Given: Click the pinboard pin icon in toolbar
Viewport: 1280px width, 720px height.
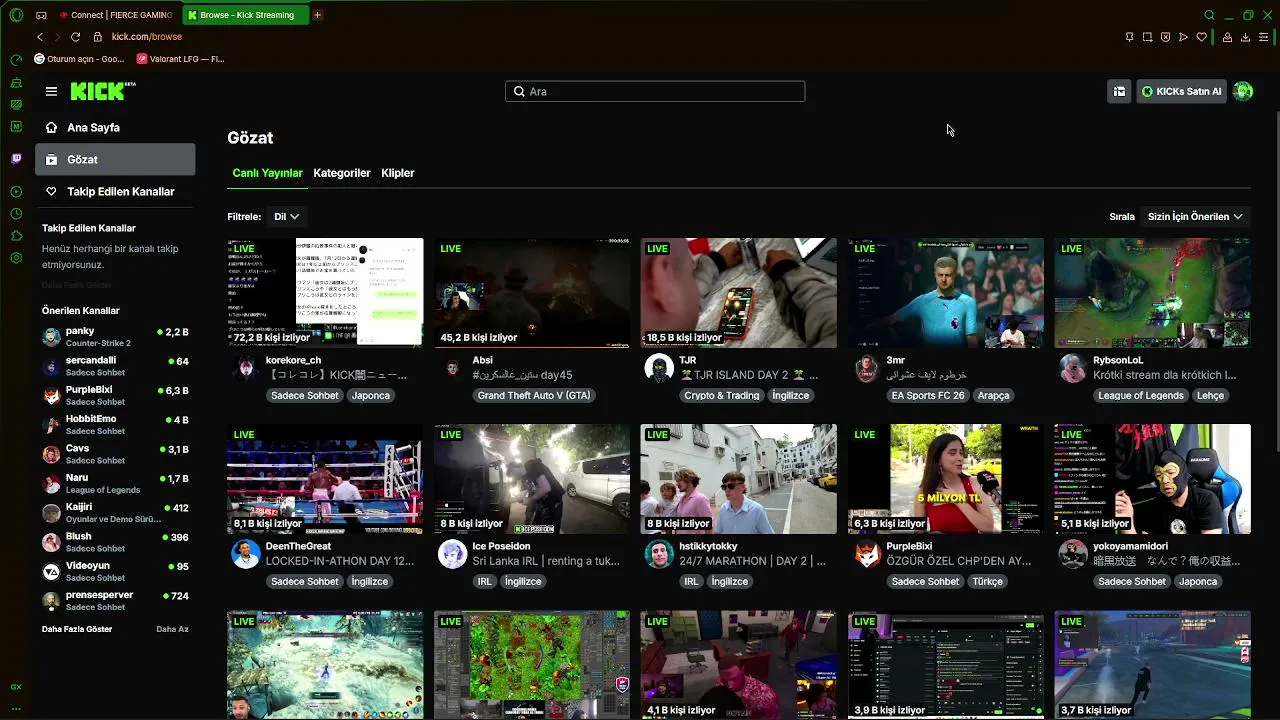Looking at the screenshot, I should [x=1129, y=37].
